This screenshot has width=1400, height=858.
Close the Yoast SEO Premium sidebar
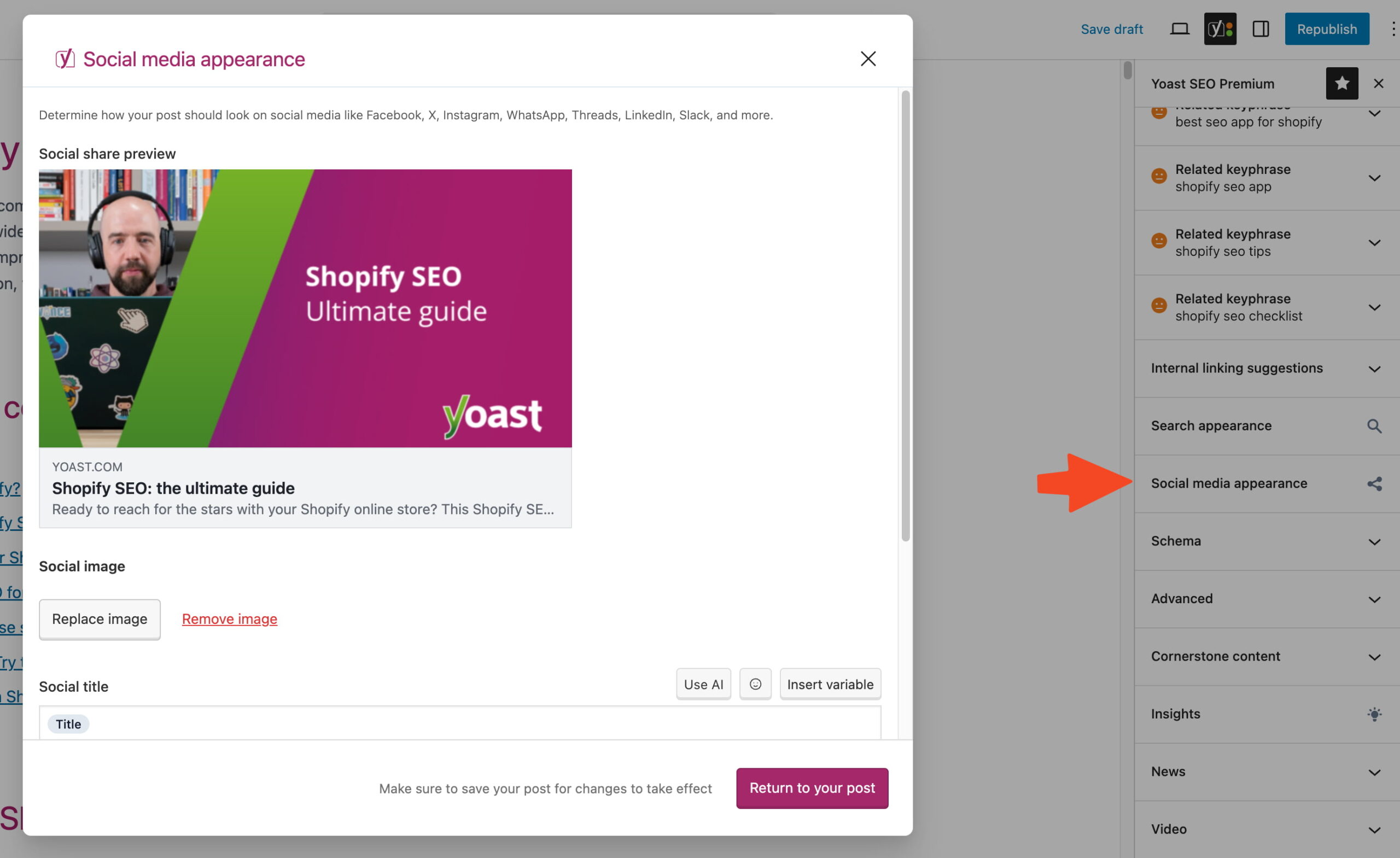click(1378, 84)
